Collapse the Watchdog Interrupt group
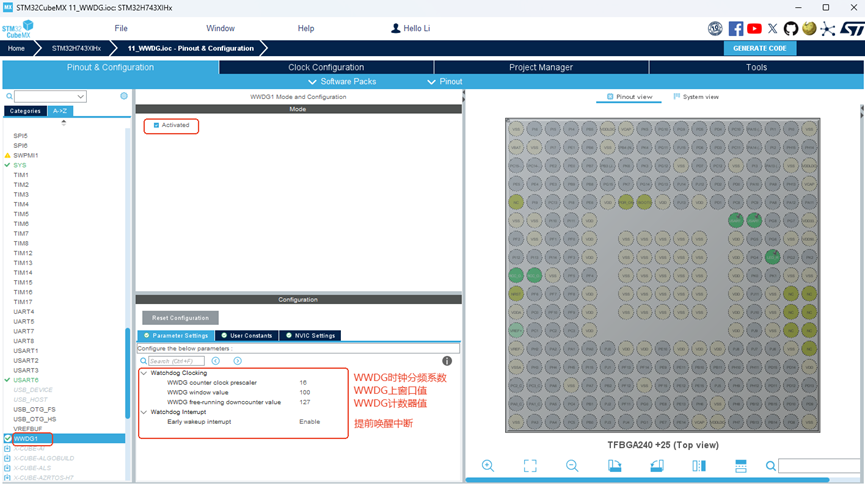The height and width of the screenshot is (486, 865). (x=144, y=412)
